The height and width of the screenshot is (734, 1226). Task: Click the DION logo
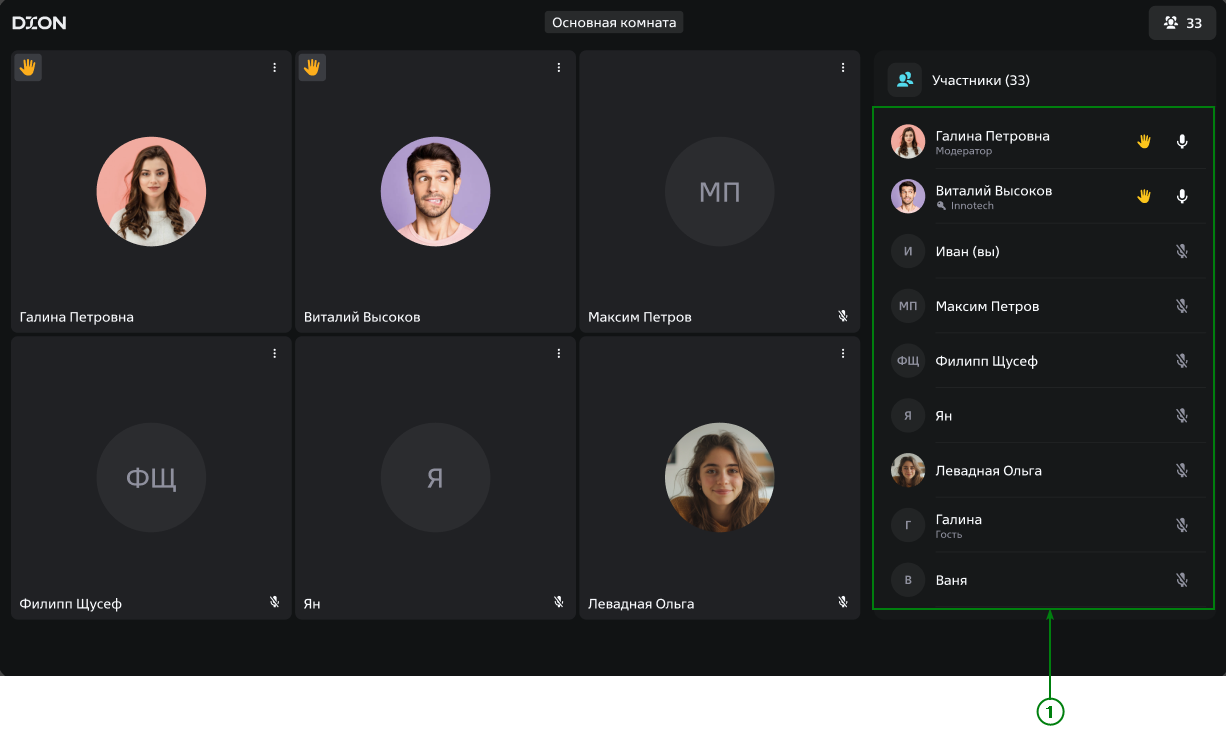point(40,22)
